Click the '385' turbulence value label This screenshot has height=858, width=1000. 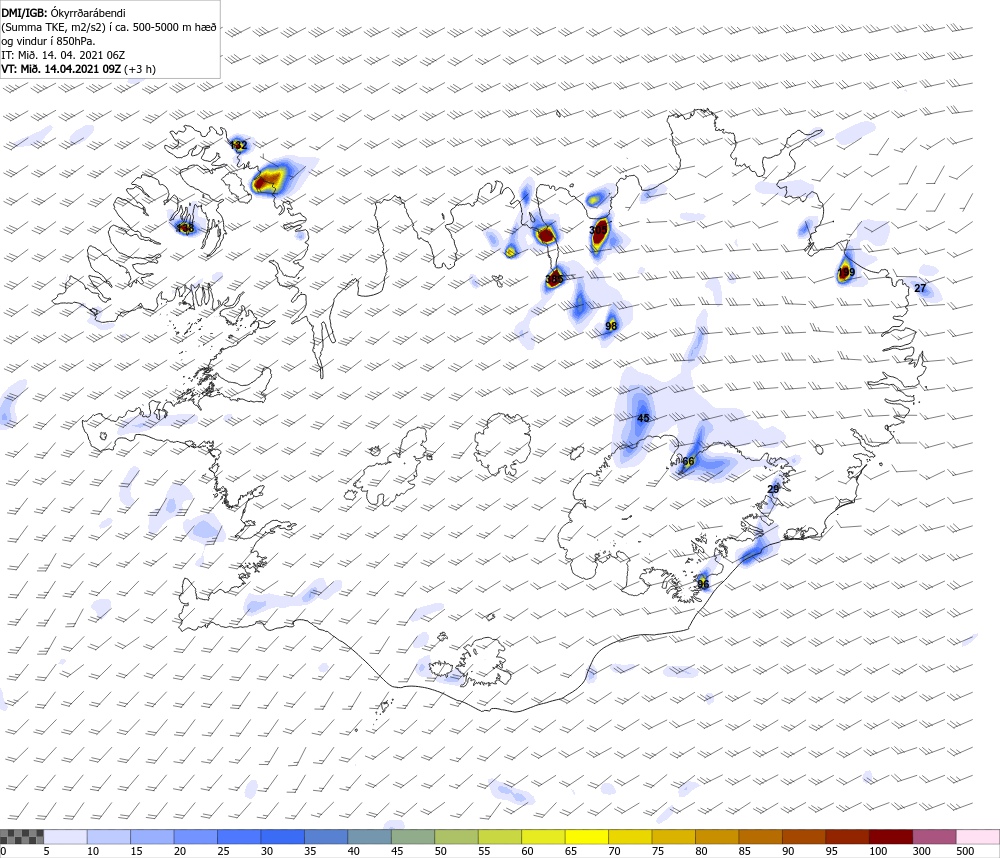pos(554,279)
